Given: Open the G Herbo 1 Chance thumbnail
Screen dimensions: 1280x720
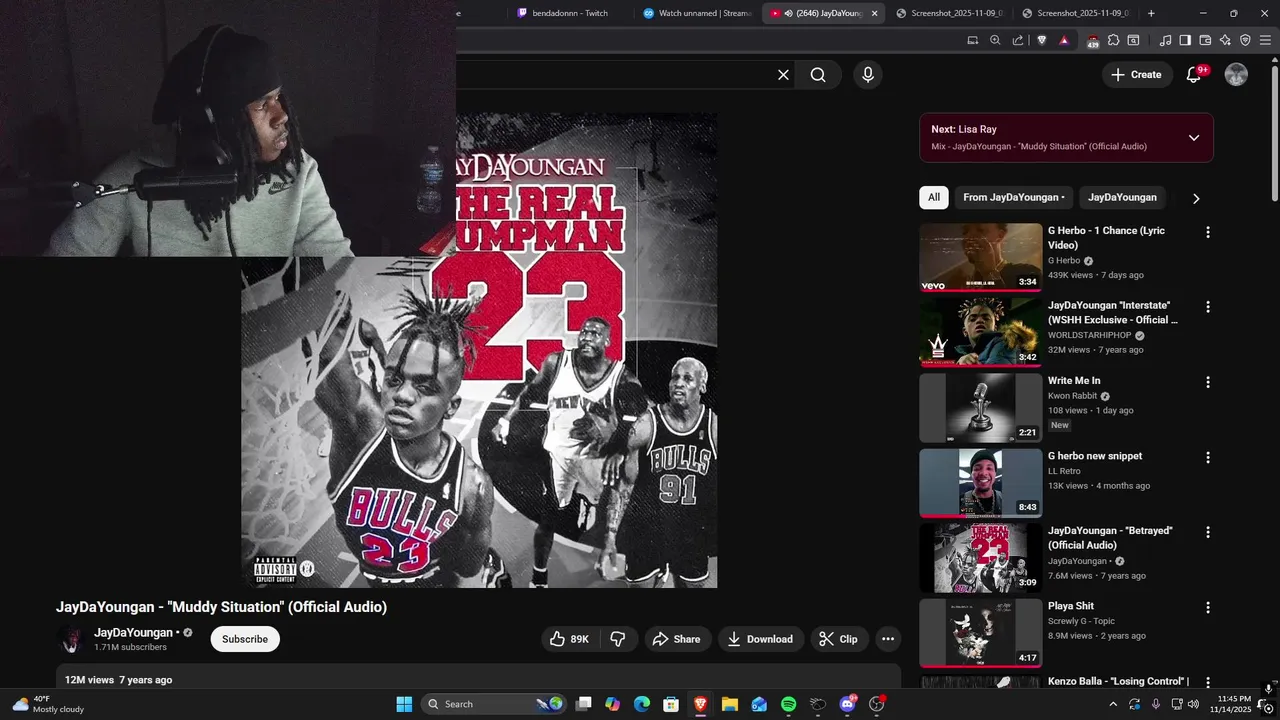Looking at the screenshot, I should [x=980, y=257].
